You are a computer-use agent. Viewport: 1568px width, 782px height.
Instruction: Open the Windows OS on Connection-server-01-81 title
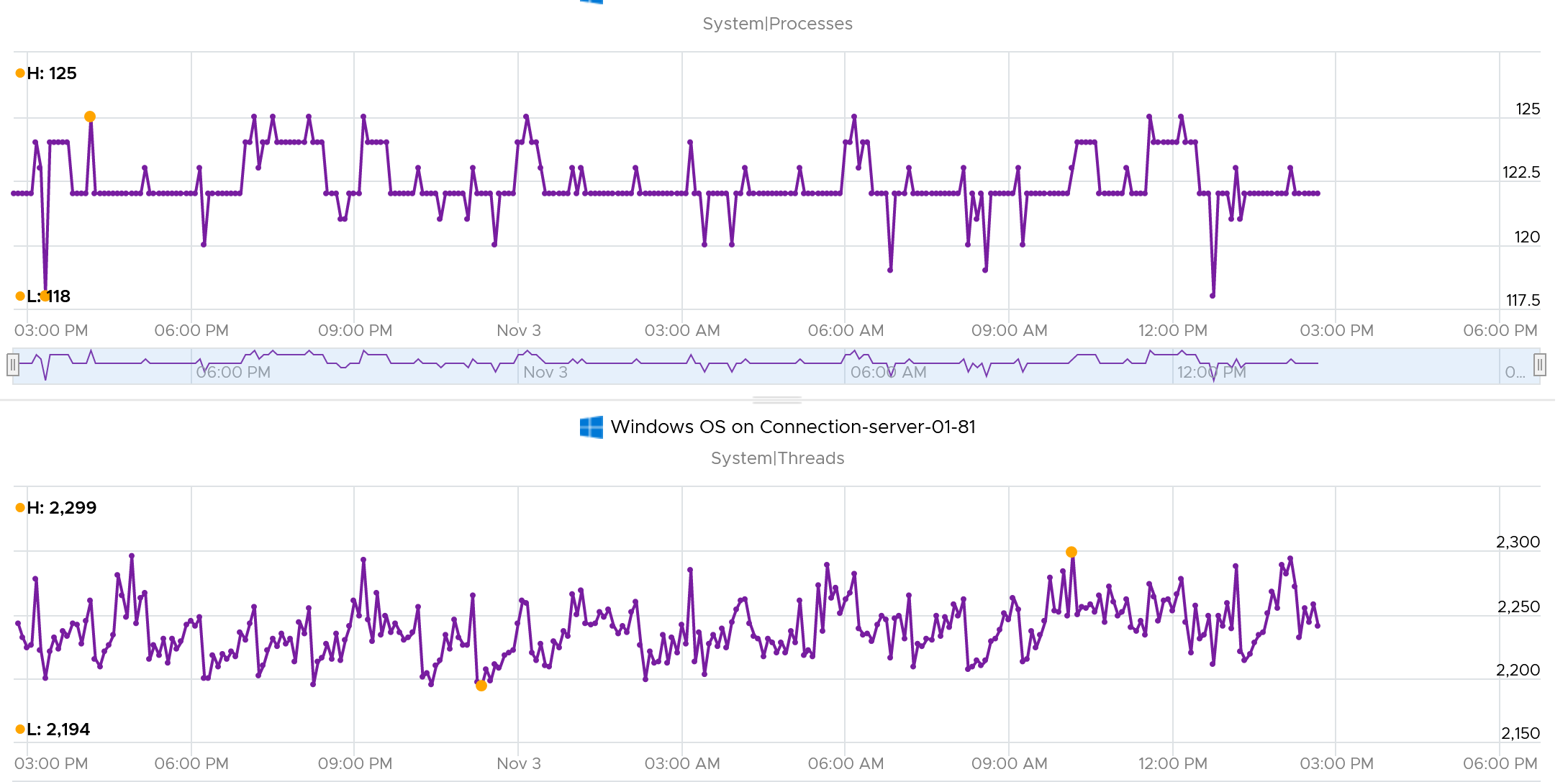pos(793,427)
